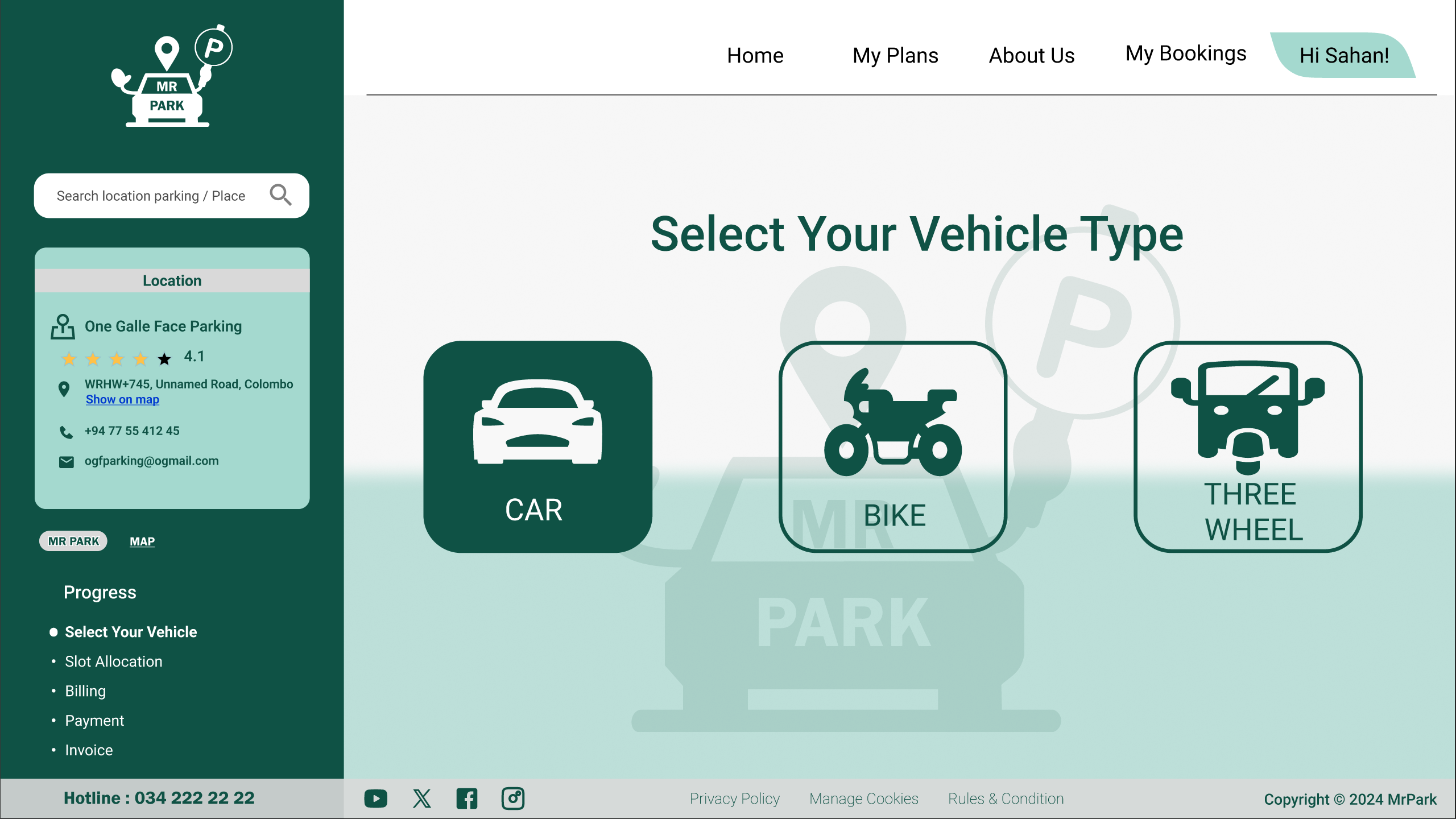Navigate to the About Us page
This screenshot has height=819, width=1456.
click(x=1031, y=56)
